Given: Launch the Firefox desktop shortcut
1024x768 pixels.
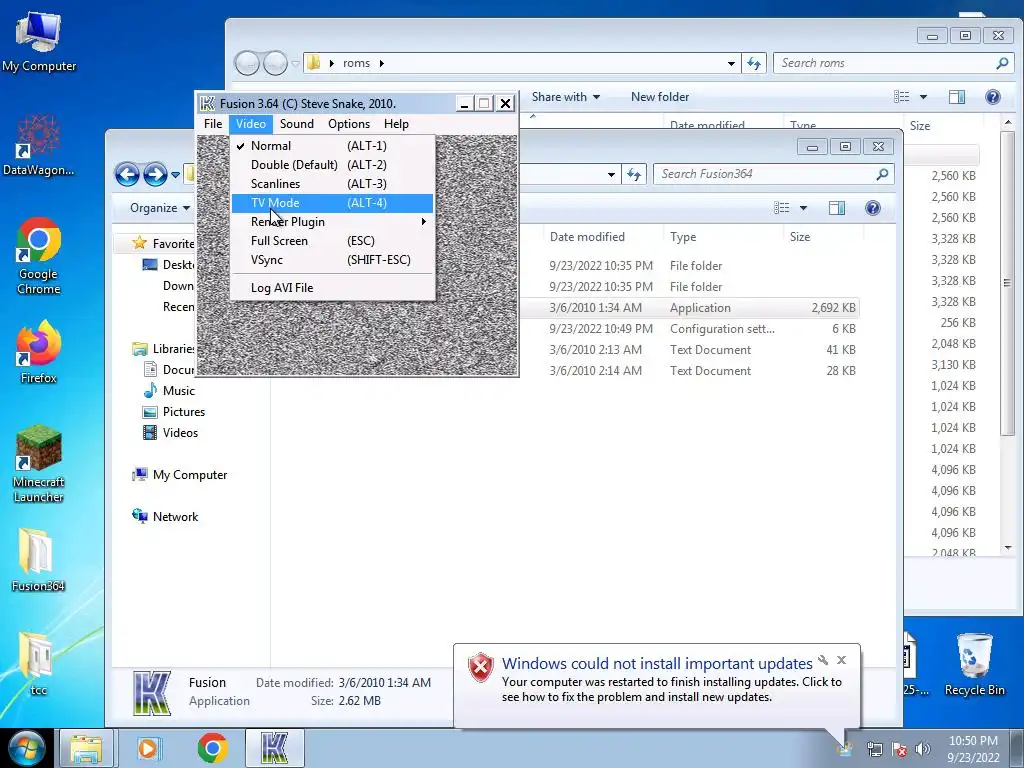Looking at the screenshot, I should point(39,351).
